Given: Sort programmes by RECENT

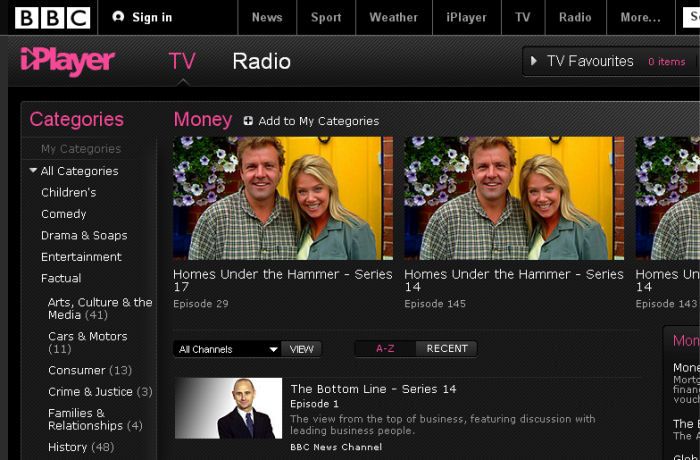Looking at the screenshot, I should pyautogui.click(x=446, y=348).
